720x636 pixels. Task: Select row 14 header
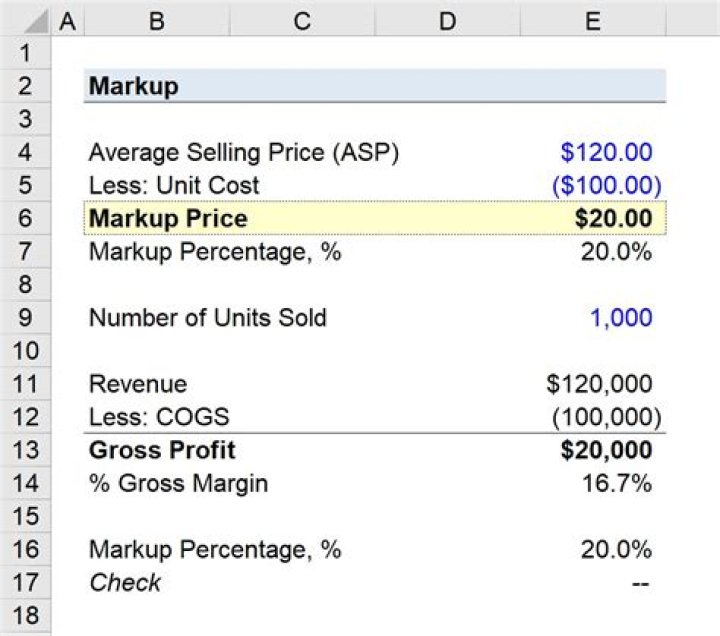point(25,483)
